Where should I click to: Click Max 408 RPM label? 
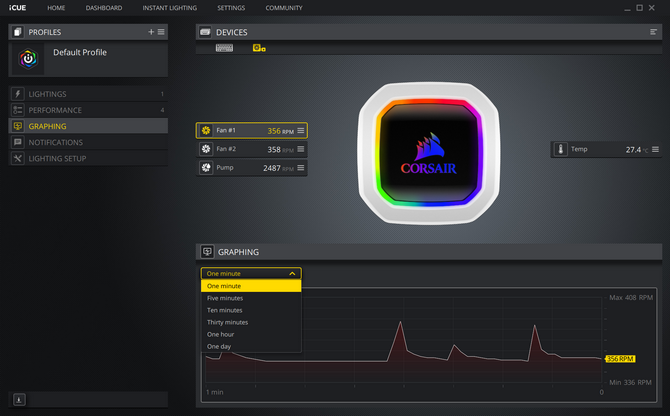pos(631,297)
